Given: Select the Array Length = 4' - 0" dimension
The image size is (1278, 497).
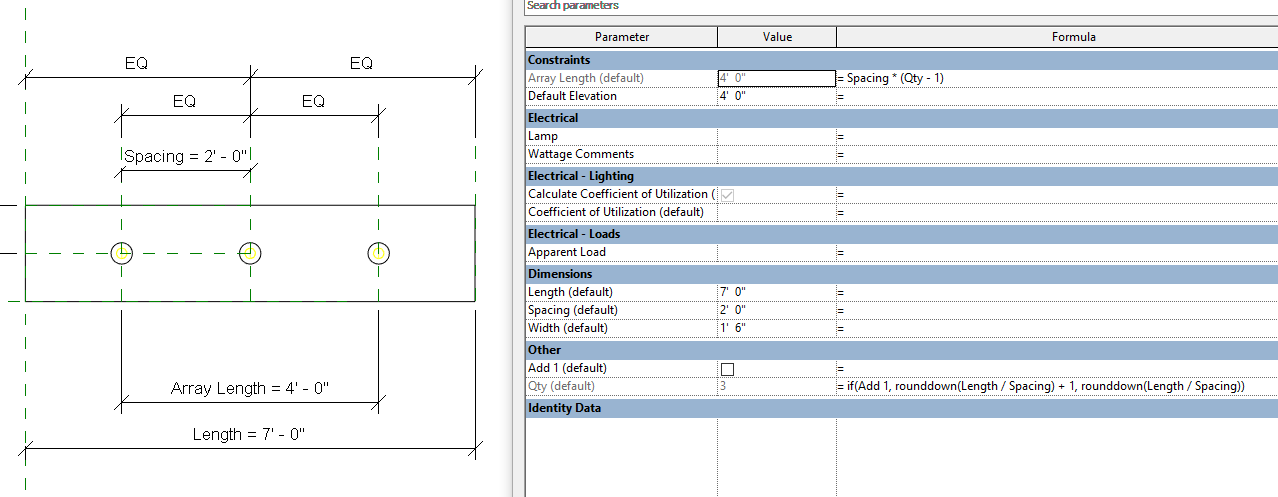Looking at the screenshot, I should [x=249, y=388].
